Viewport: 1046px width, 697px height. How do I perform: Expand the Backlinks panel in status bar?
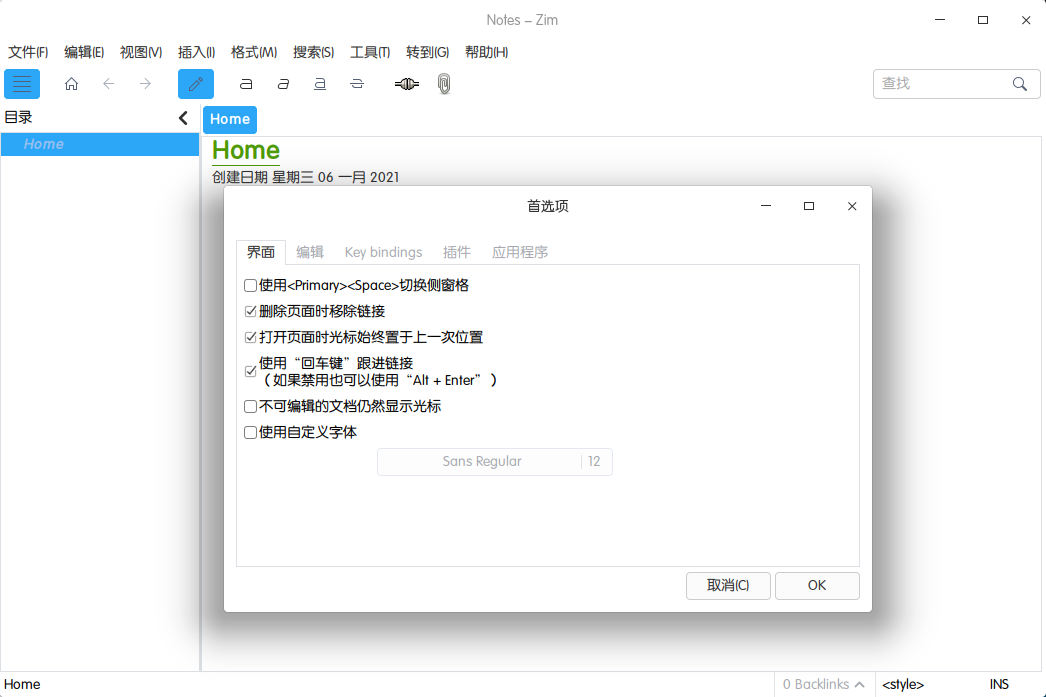823,684
